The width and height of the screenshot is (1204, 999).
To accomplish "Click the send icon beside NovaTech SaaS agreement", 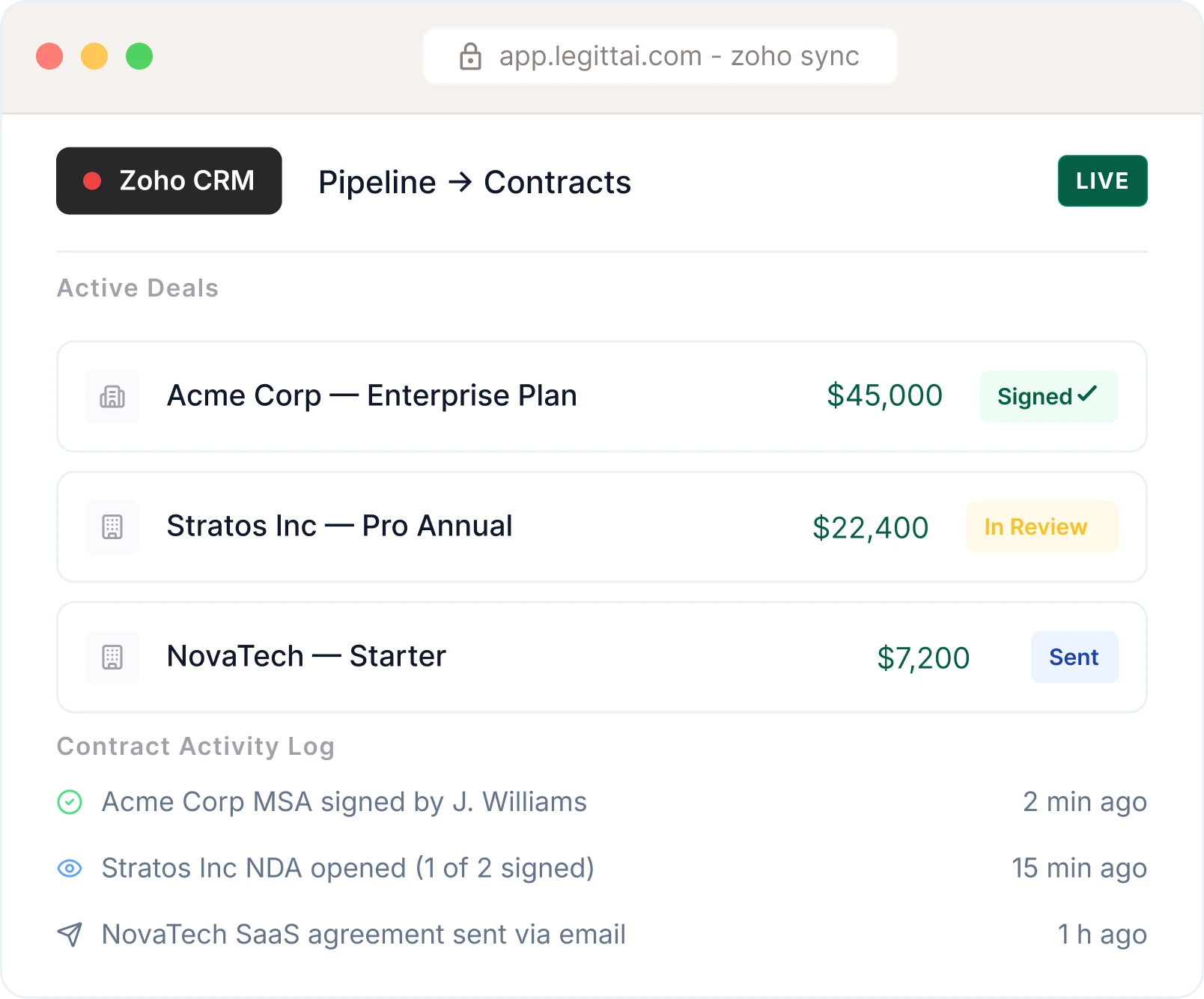I will point(71,934).
